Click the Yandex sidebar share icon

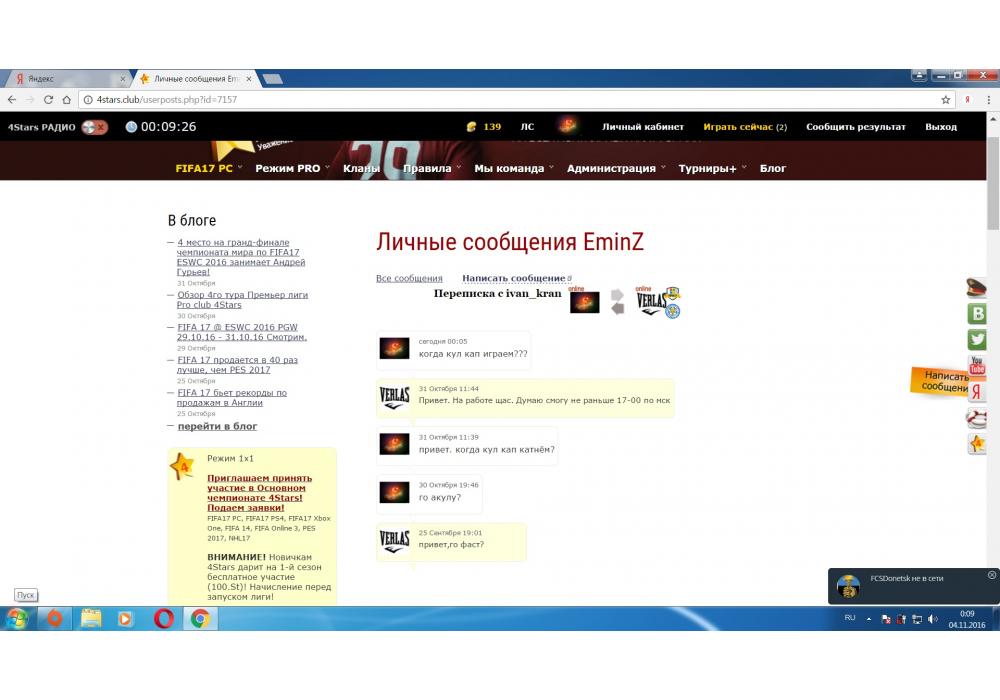click(x=977, y=392)
